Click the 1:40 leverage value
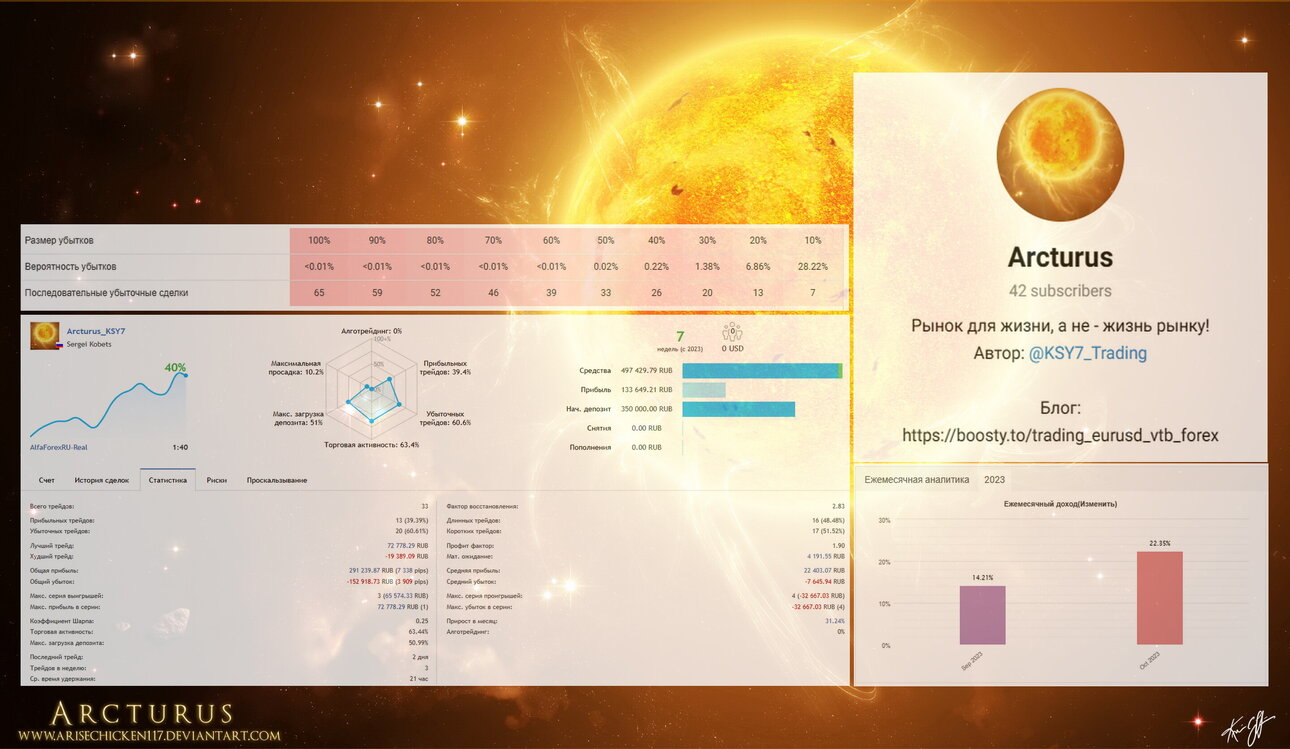 180,447
